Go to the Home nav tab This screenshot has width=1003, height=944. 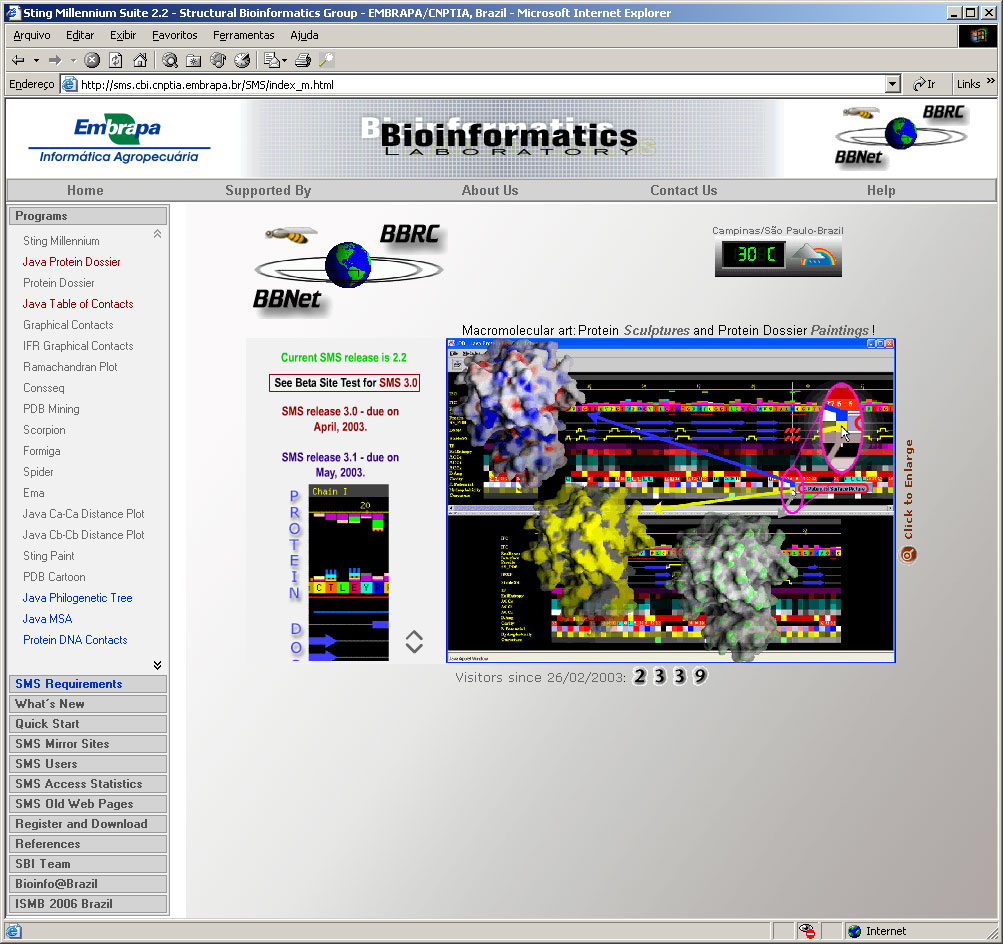[85, 191]
